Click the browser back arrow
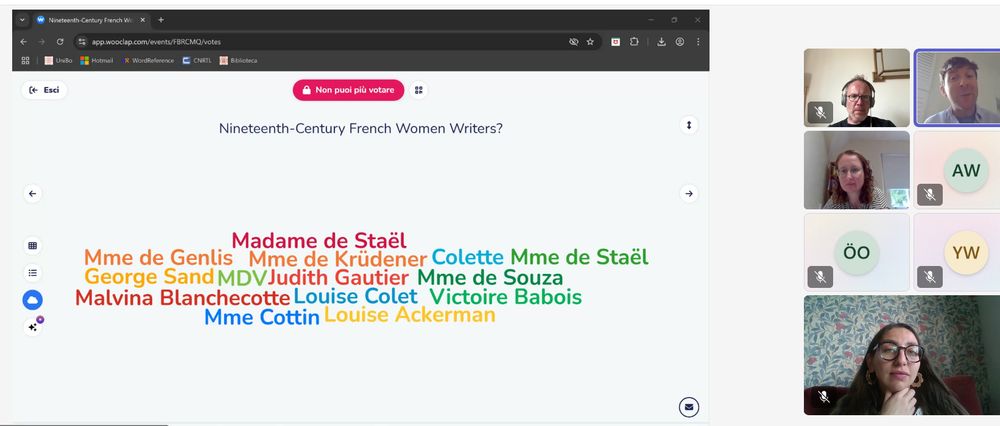This screenshot has width=1000, height=426. (24, 41)
